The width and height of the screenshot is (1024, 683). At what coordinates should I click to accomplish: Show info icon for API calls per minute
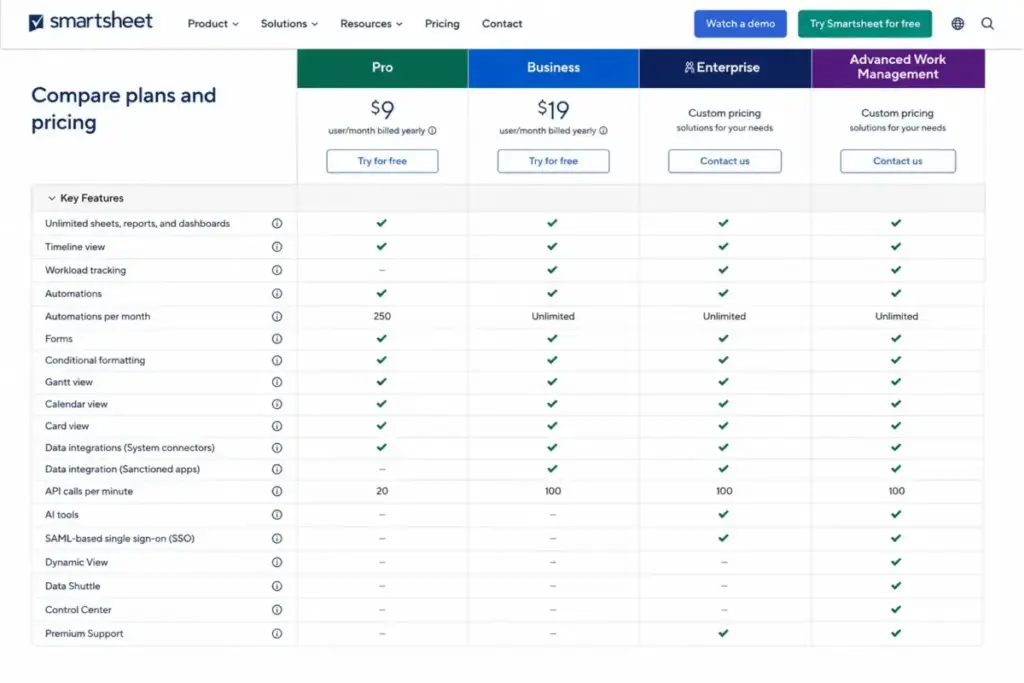[277, 492]
